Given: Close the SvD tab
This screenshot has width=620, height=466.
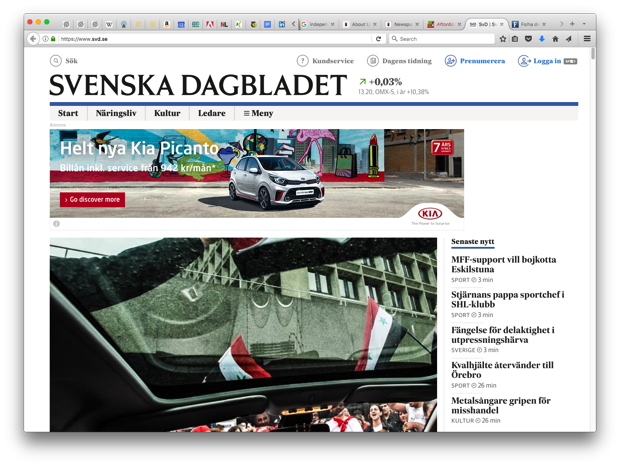Looking at the screenshot, I should click(502, 25).
